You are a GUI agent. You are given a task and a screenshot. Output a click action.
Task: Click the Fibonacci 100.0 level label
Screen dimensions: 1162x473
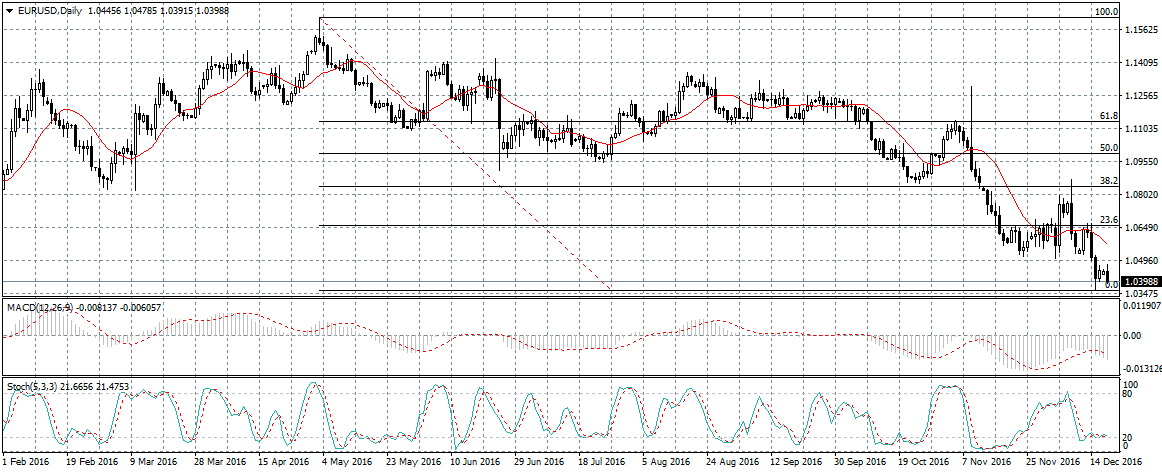(1106, 12)
